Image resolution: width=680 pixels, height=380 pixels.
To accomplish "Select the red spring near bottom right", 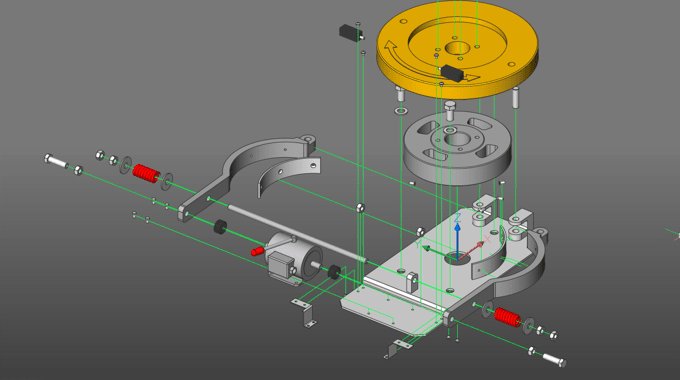I will (507, 317).
